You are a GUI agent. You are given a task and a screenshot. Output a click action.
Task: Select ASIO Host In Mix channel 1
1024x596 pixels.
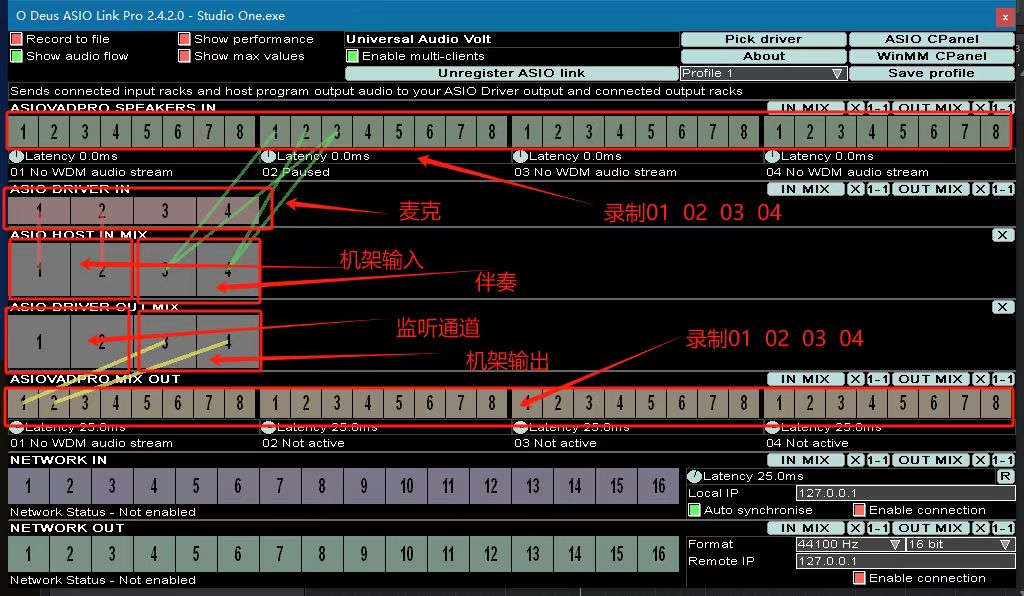click(x=39, y=269)
